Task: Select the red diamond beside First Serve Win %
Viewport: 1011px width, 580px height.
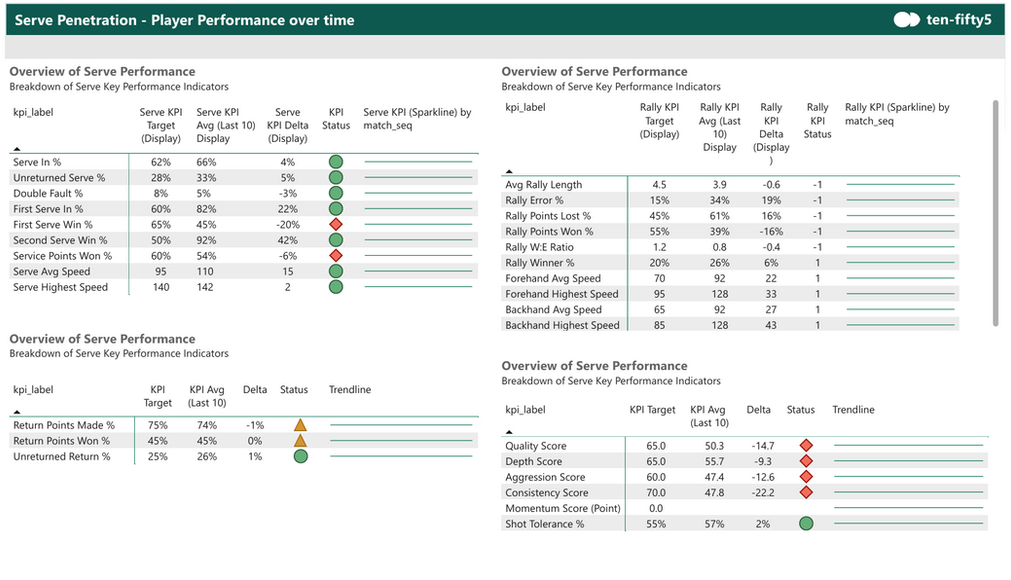Action: (335, 225)
